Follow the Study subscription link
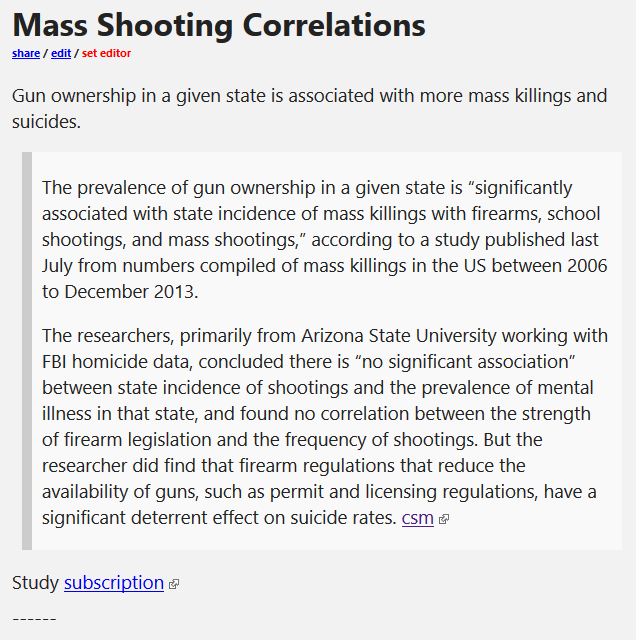Viewport: 636px width, 640px height. coord(114,582)
